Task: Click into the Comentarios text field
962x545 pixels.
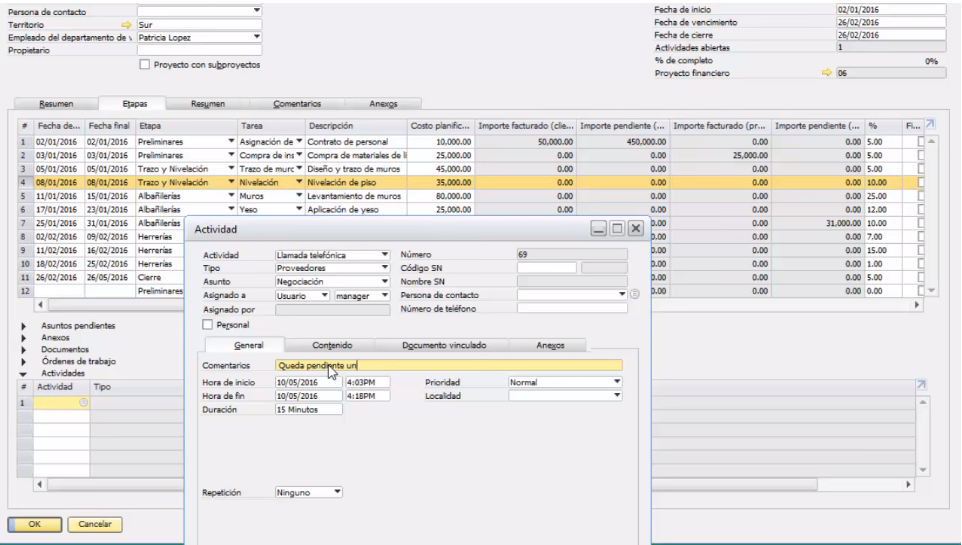Action: click(x=448, y=366)
